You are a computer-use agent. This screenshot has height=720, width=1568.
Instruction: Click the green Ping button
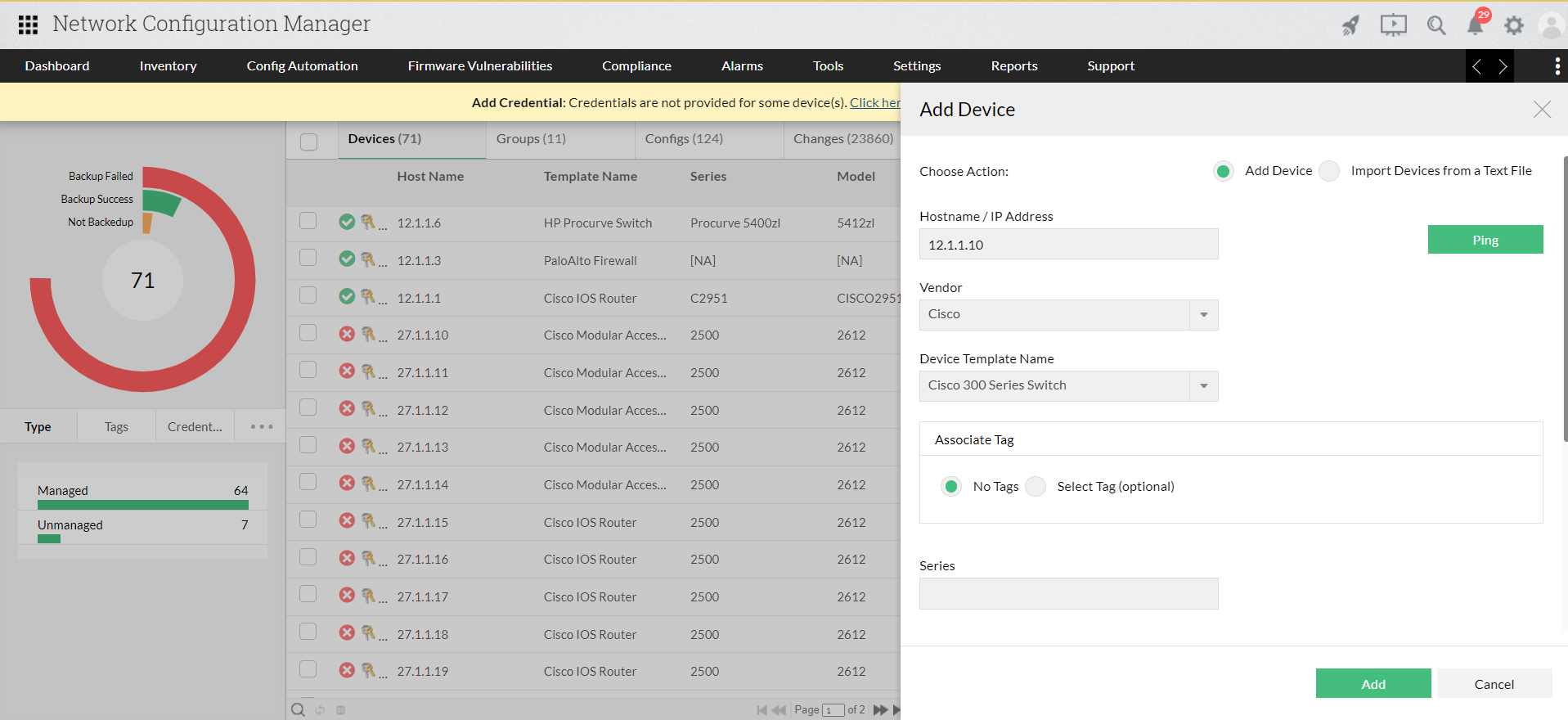[x=1485, y=240]
